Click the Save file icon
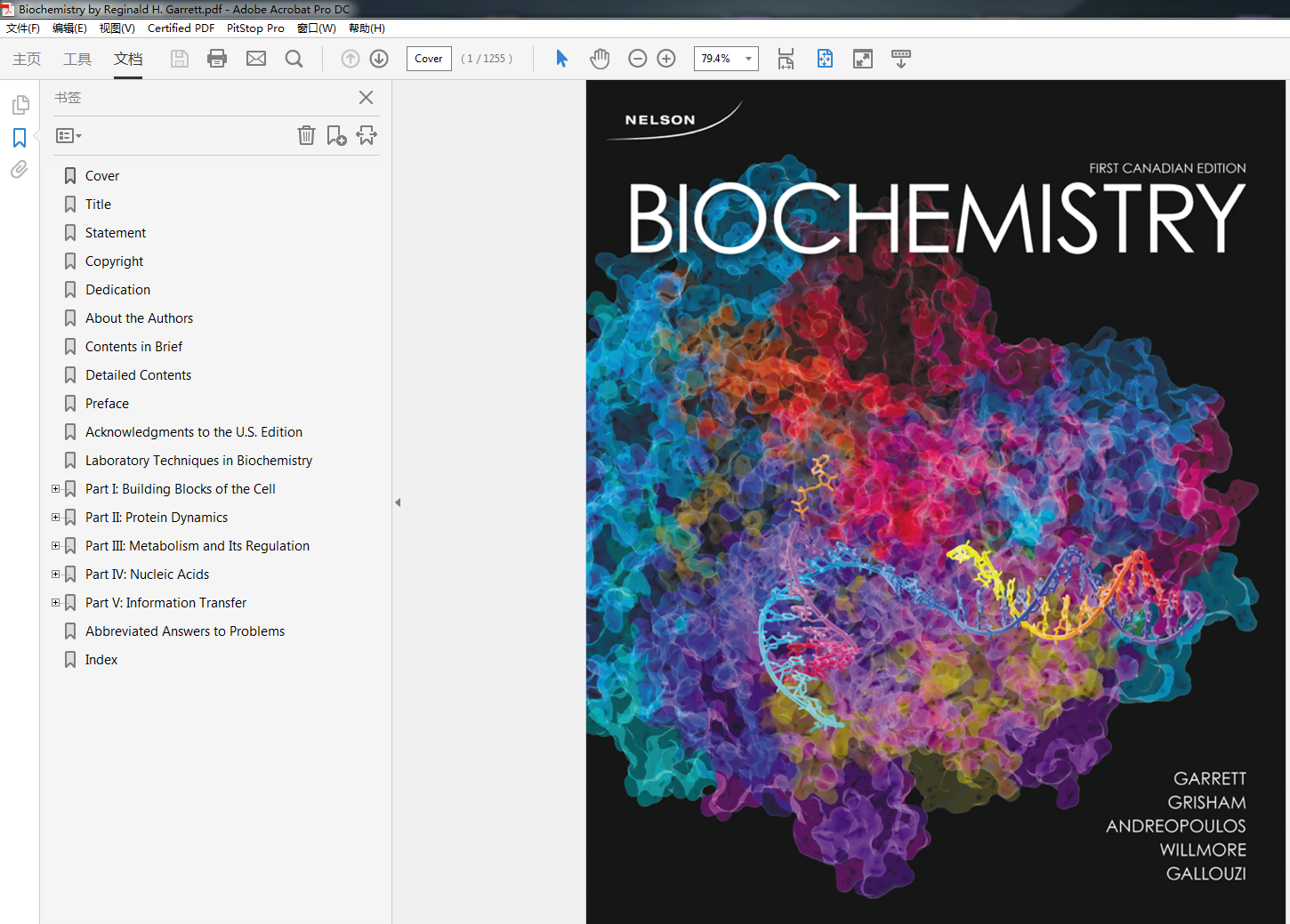Image resolution: width=1290 pixels, height=924 pixels. pos(179,59)
